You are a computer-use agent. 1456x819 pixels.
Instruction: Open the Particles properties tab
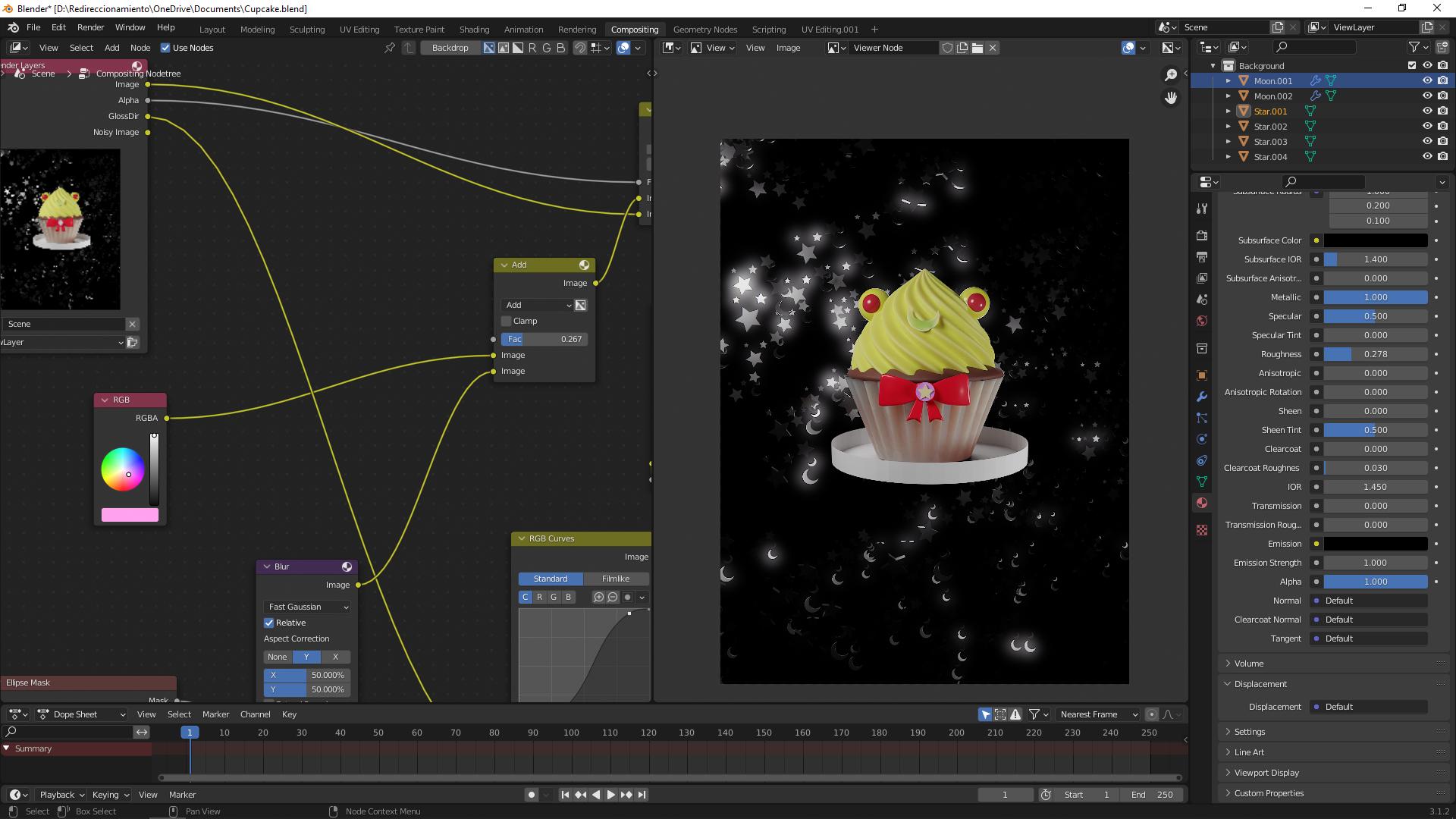coord(1202,418)
